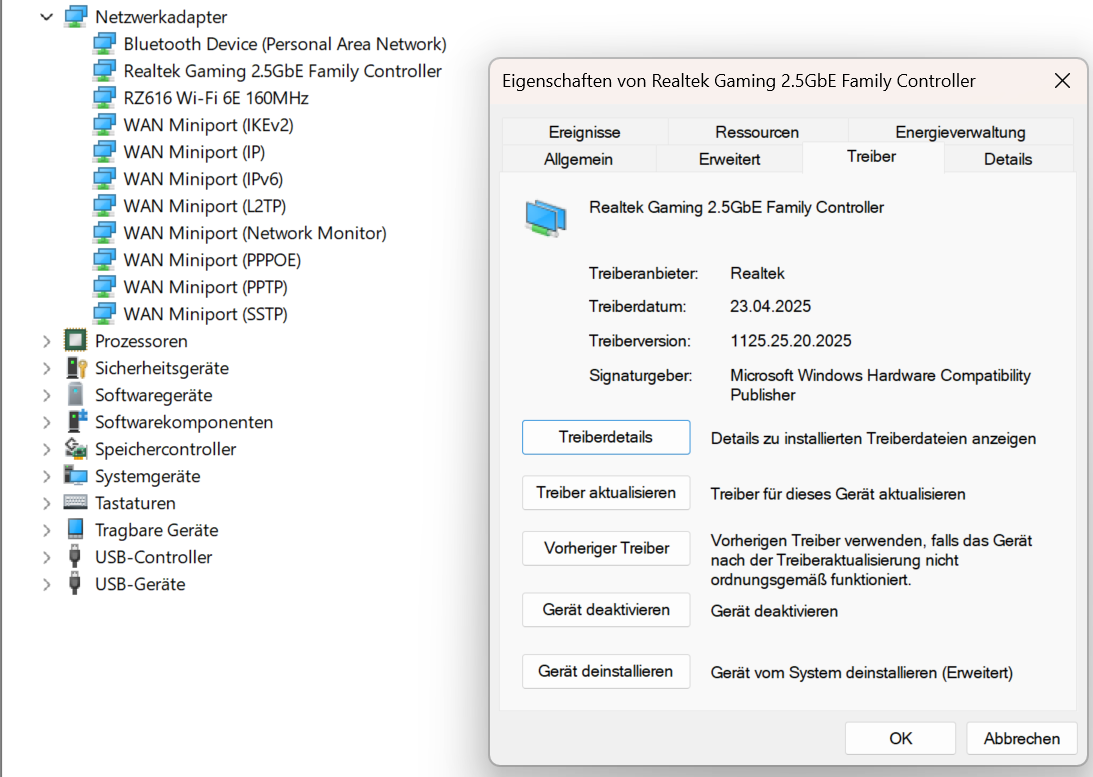Expand the Sicherheitsgeräte category

pyautogui.click(x=47, y=369)
